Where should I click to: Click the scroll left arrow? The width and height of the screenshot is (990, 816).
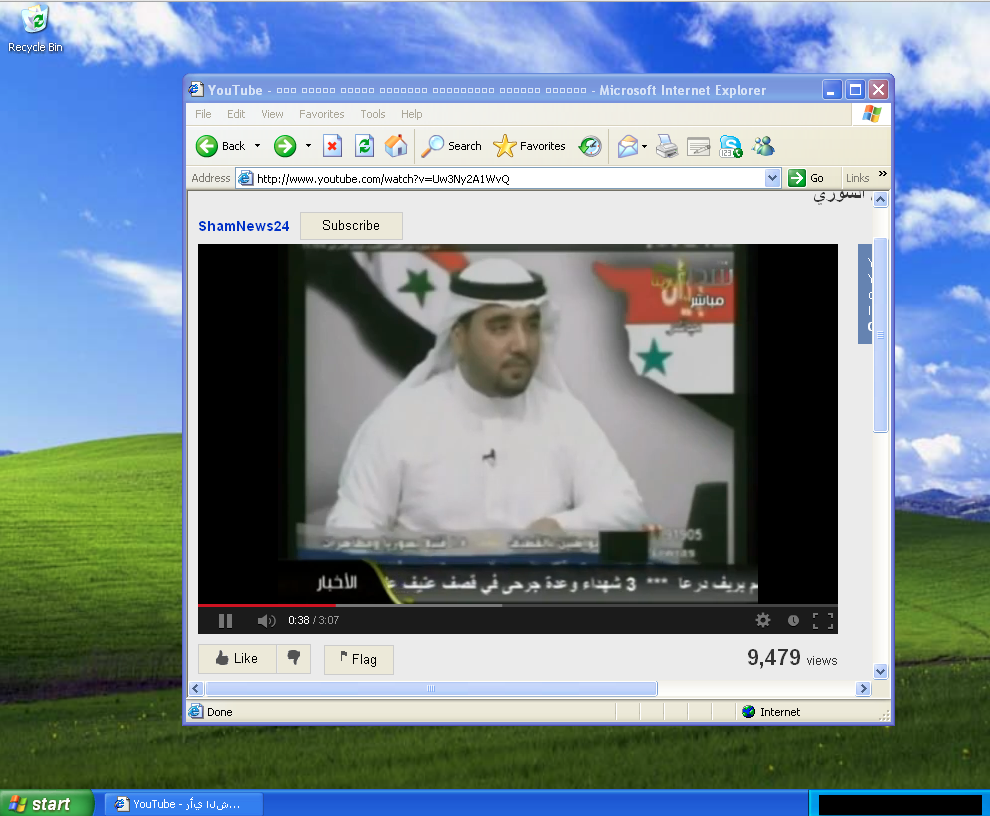(196, 688)
